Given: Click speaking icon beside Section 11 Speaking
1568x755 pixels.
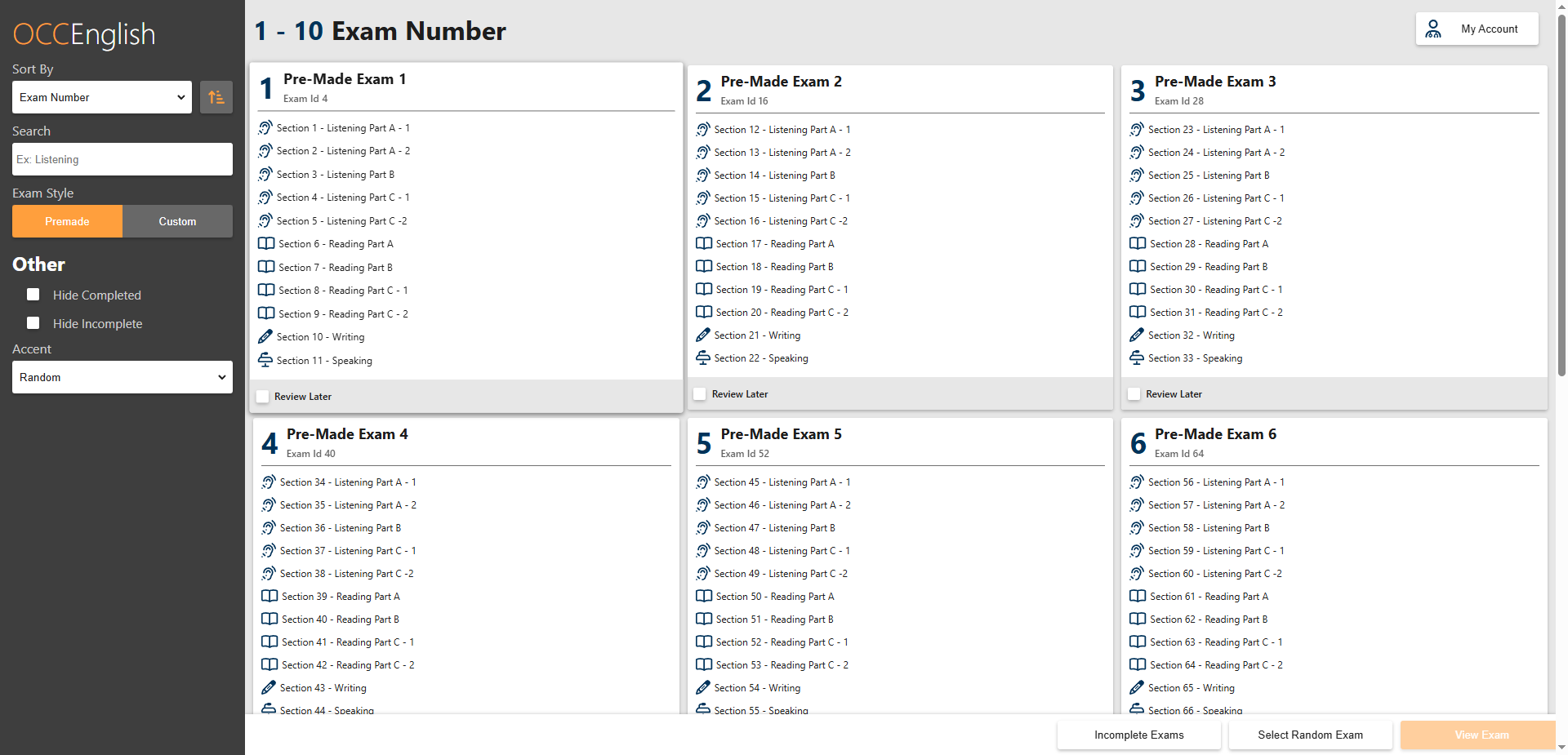Looking at the screenshot, I should tap(265, 360).
